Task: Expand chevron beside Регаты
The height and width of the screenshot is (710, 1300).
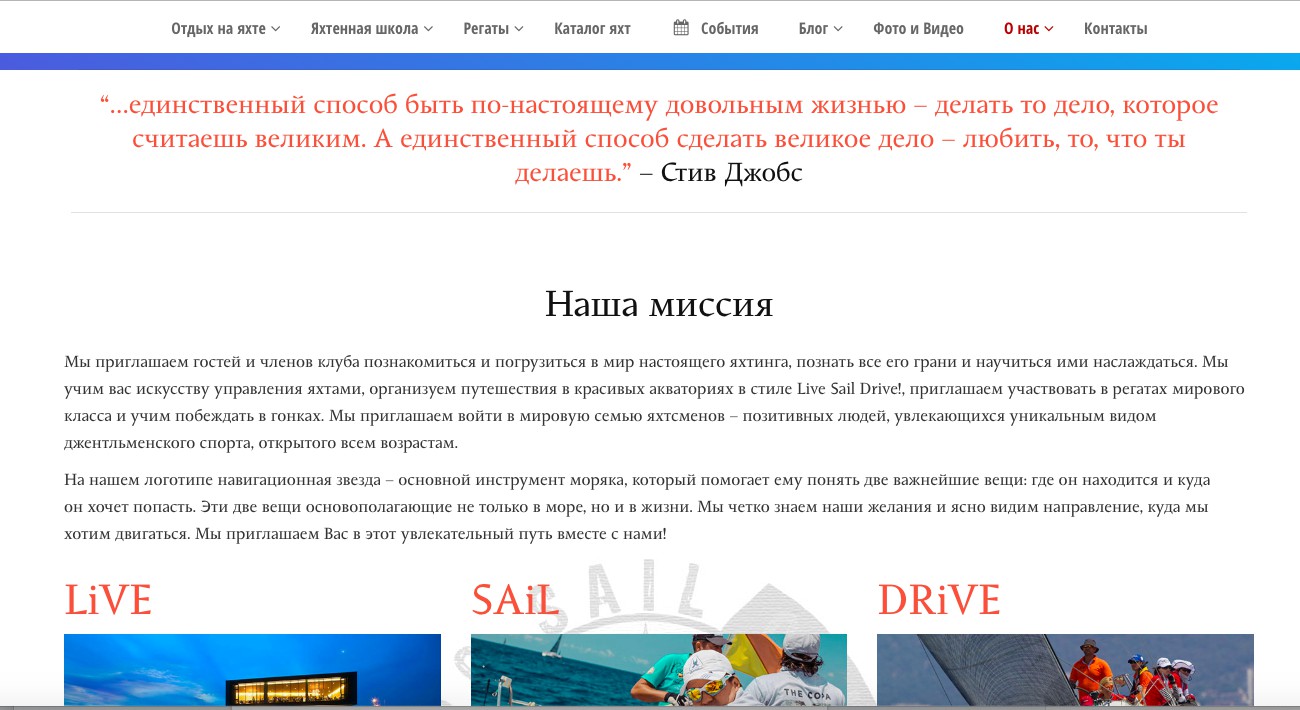Action: tap(519, 29)
